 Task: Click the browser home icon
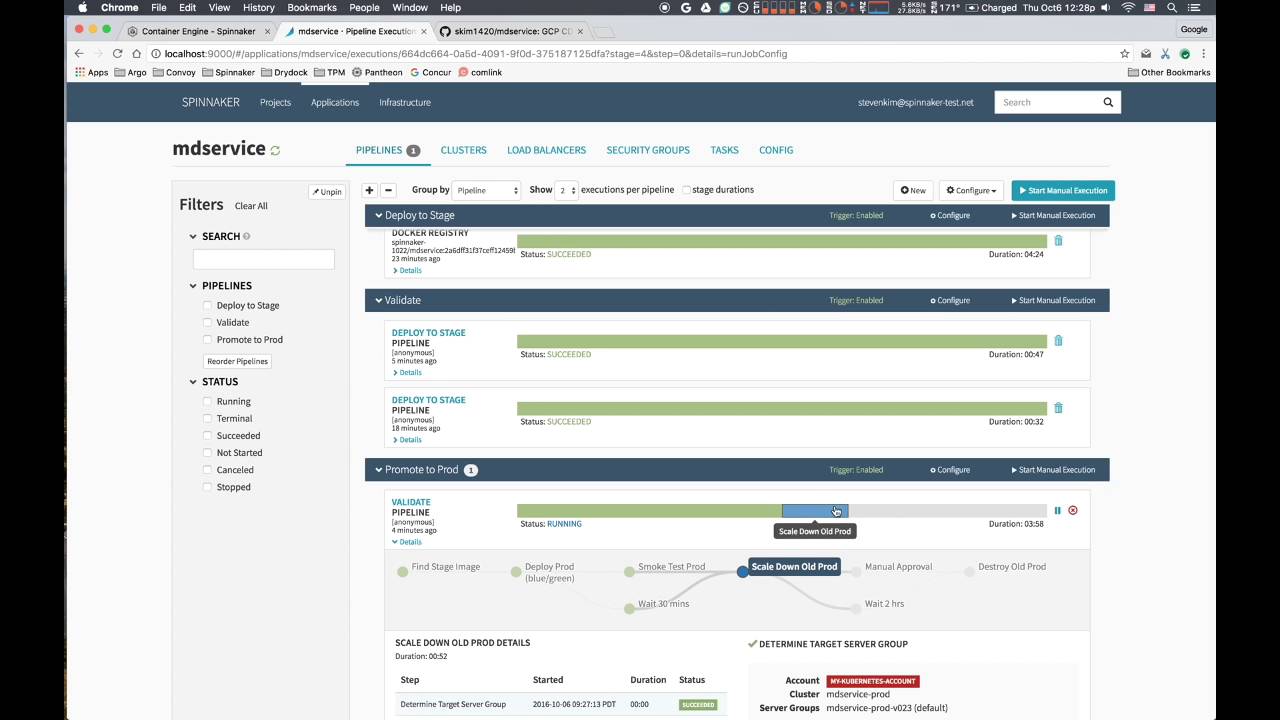pyautogui.click(x=137, y=53)
